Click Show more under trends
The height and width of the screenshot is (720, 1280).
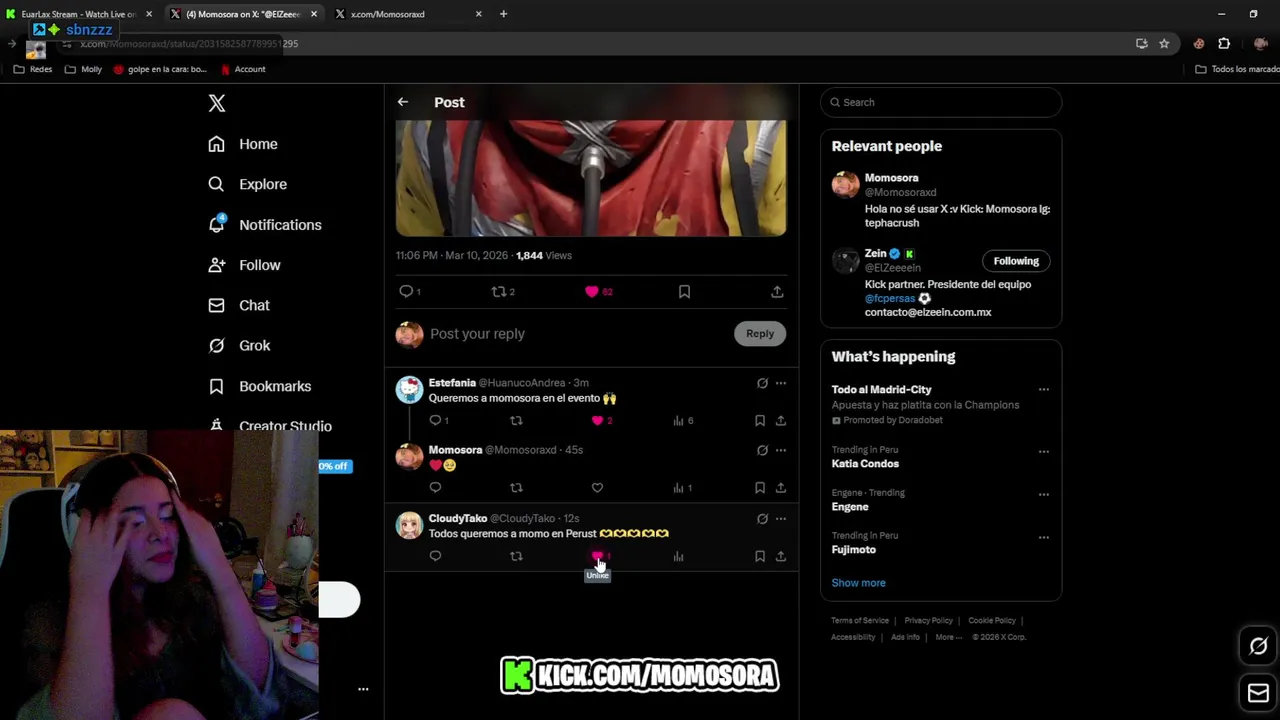(858, 583)
